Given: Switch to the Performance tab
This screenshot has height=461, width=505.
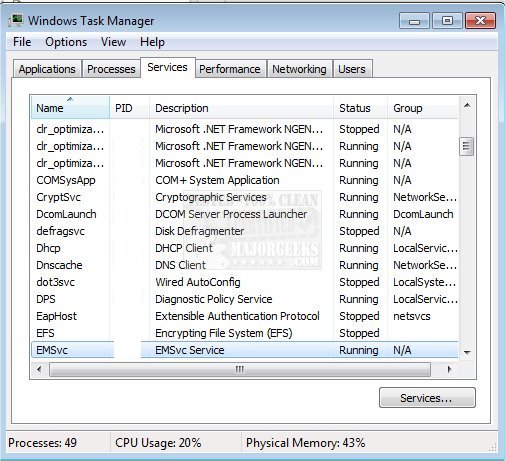Looking at the screenshot, I should (230, 69).
